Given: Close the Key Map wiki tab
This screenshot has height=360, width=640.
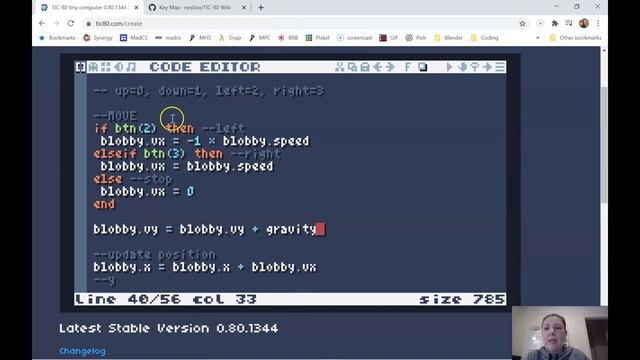Looking at the screenshot, I should coord(244,7).
